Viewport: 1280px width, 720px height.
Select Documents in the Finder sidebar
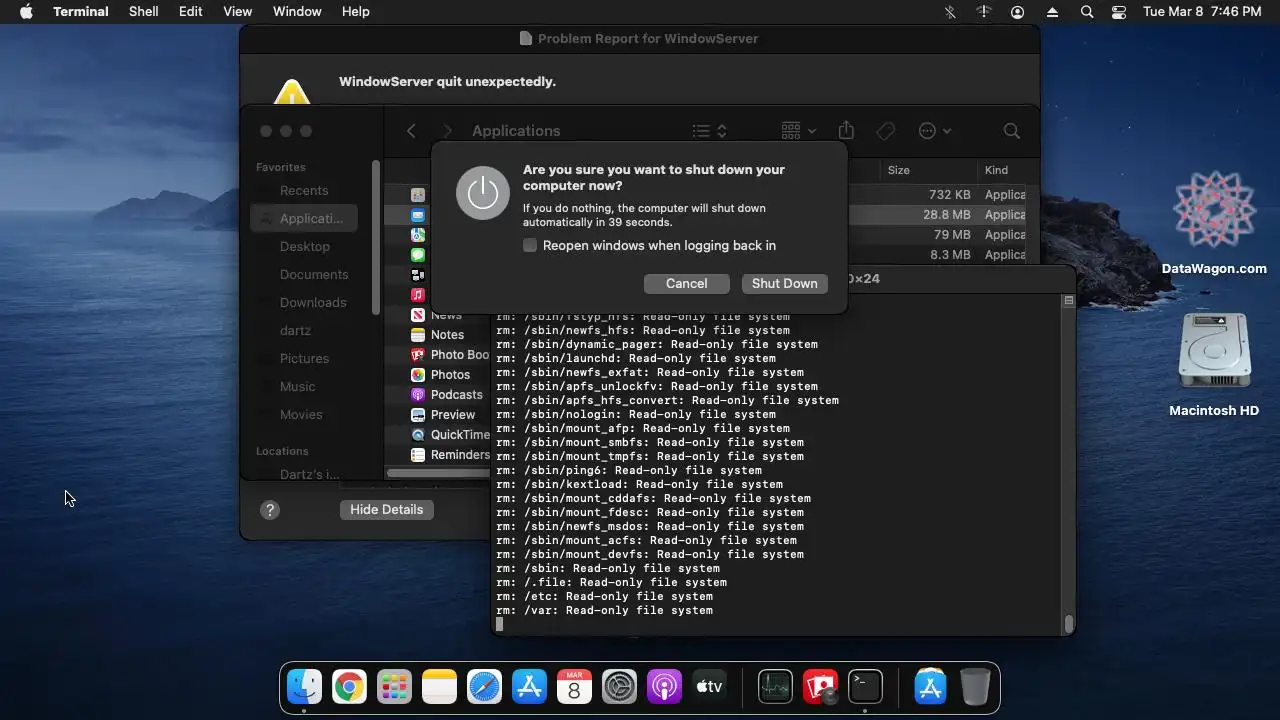[312, 274]
